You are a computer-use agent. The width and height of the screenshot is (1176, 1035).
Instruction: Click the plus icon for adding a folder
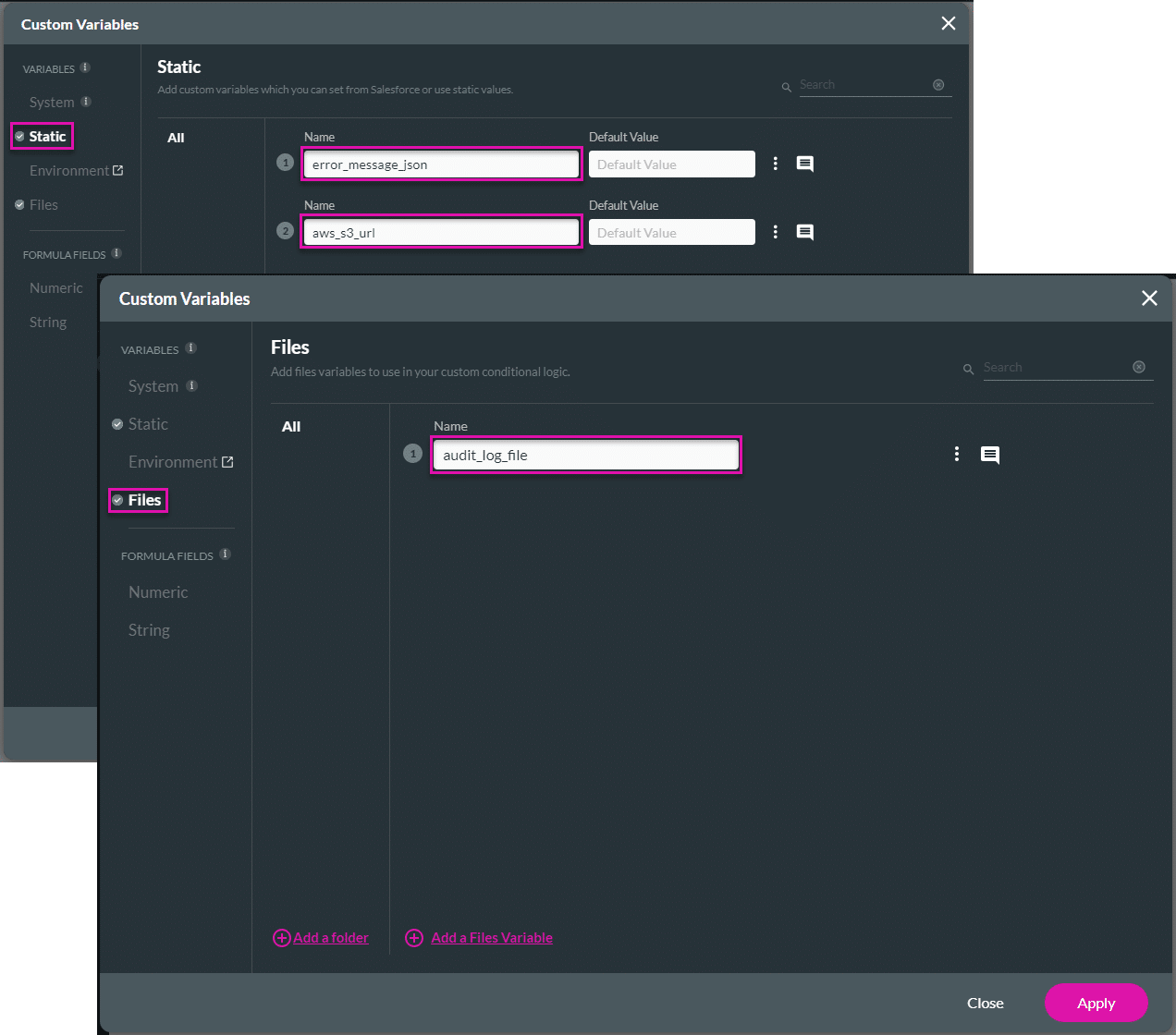pyautogui.click(x=281, y=938)
